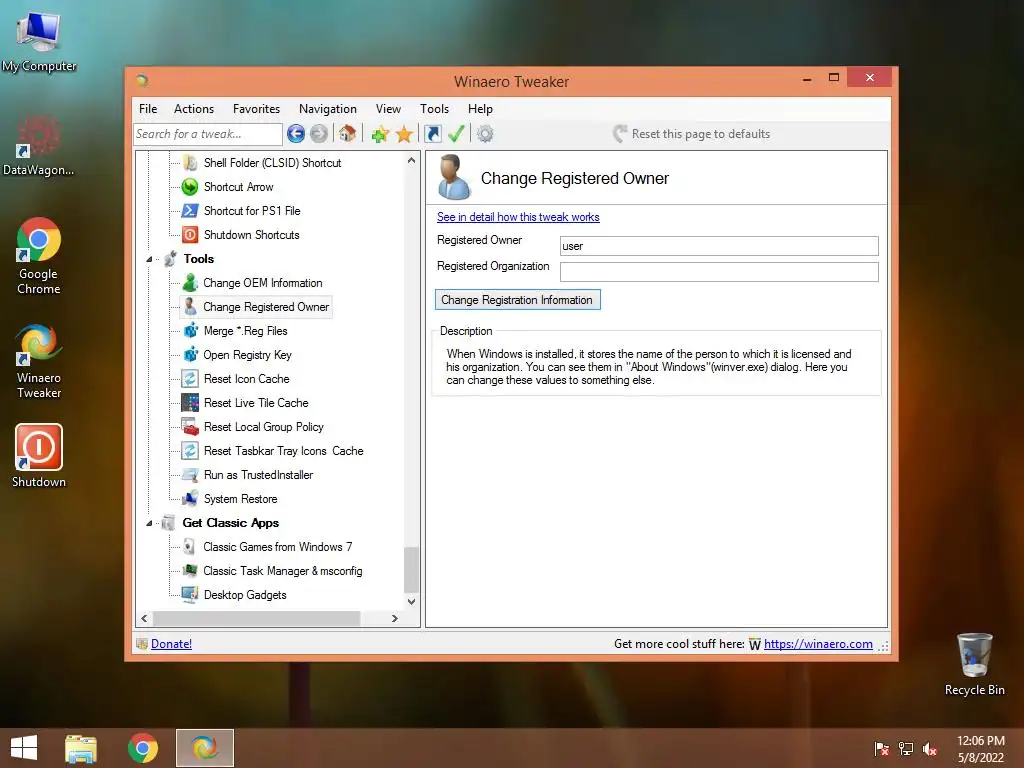Click the Merge *.Reg Files icon
Image resolution: width=1024 pixels, height=768 pixels.
click(190, 330)
